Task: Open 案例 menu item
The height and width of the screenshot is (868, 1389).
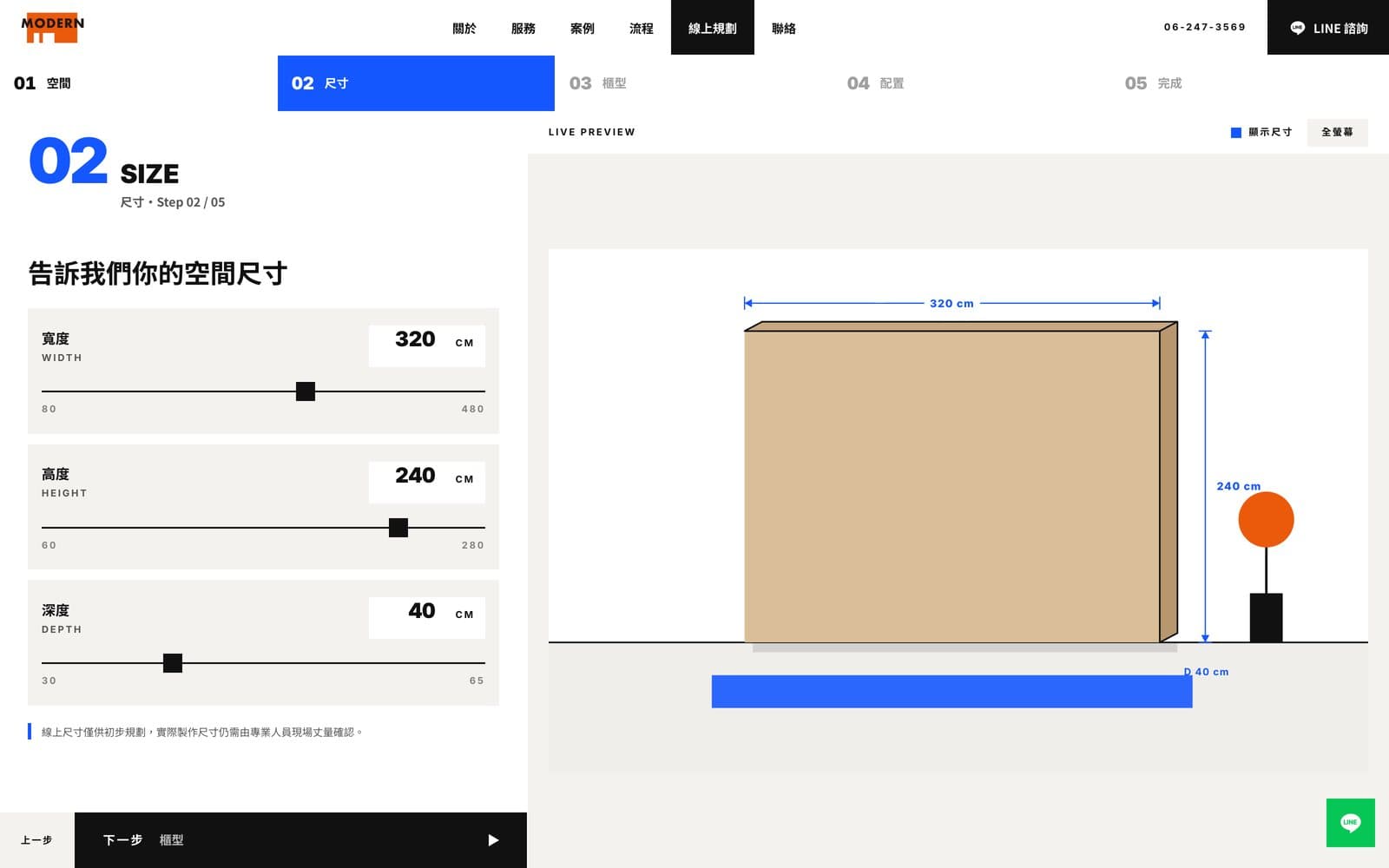Action: coord(583,29)
